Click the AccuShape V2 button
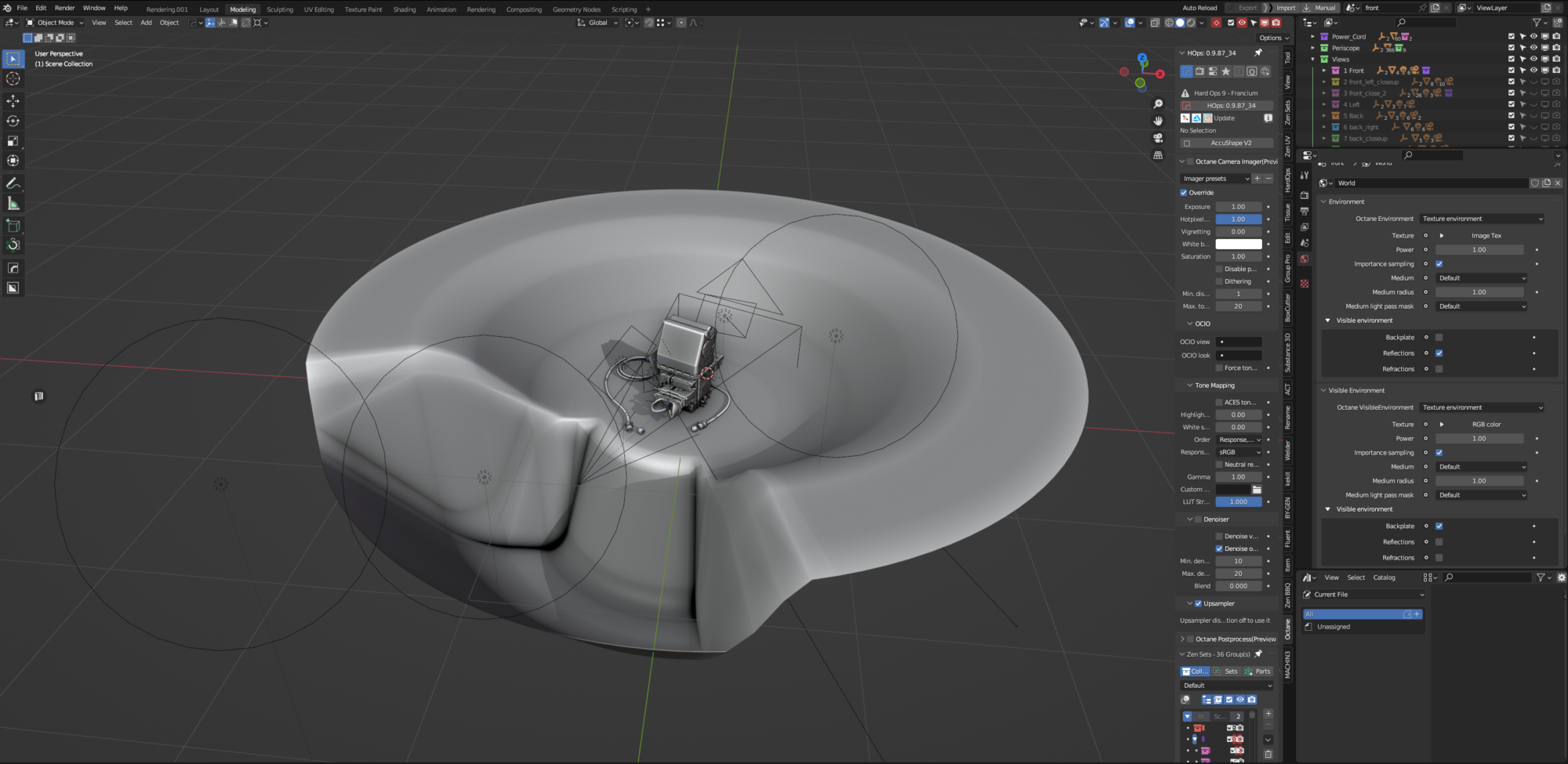The height and width of the screenshot is (764, 1568). (1229, 143)
